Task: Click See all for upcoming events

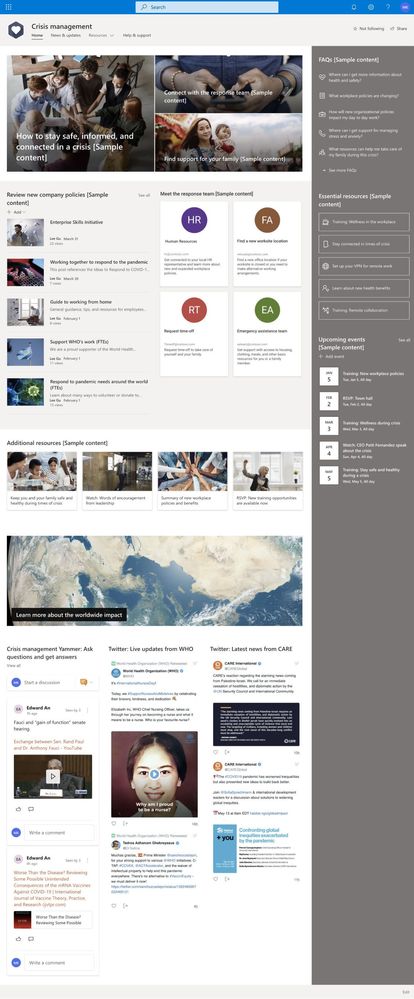Action: pyautogui.click(x=404, y=340)
